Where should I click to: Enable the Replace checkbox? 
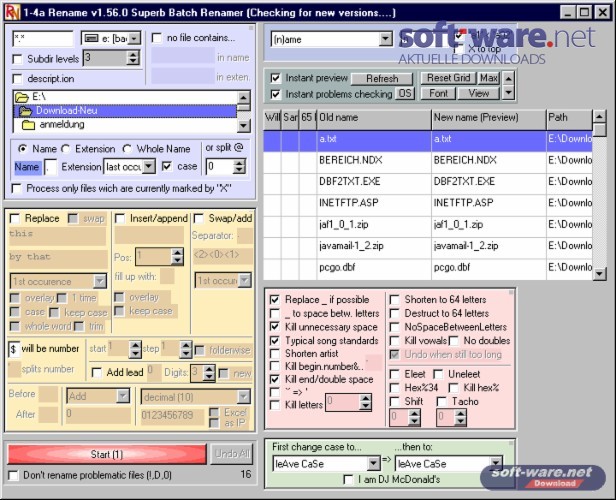coord(15,218)
